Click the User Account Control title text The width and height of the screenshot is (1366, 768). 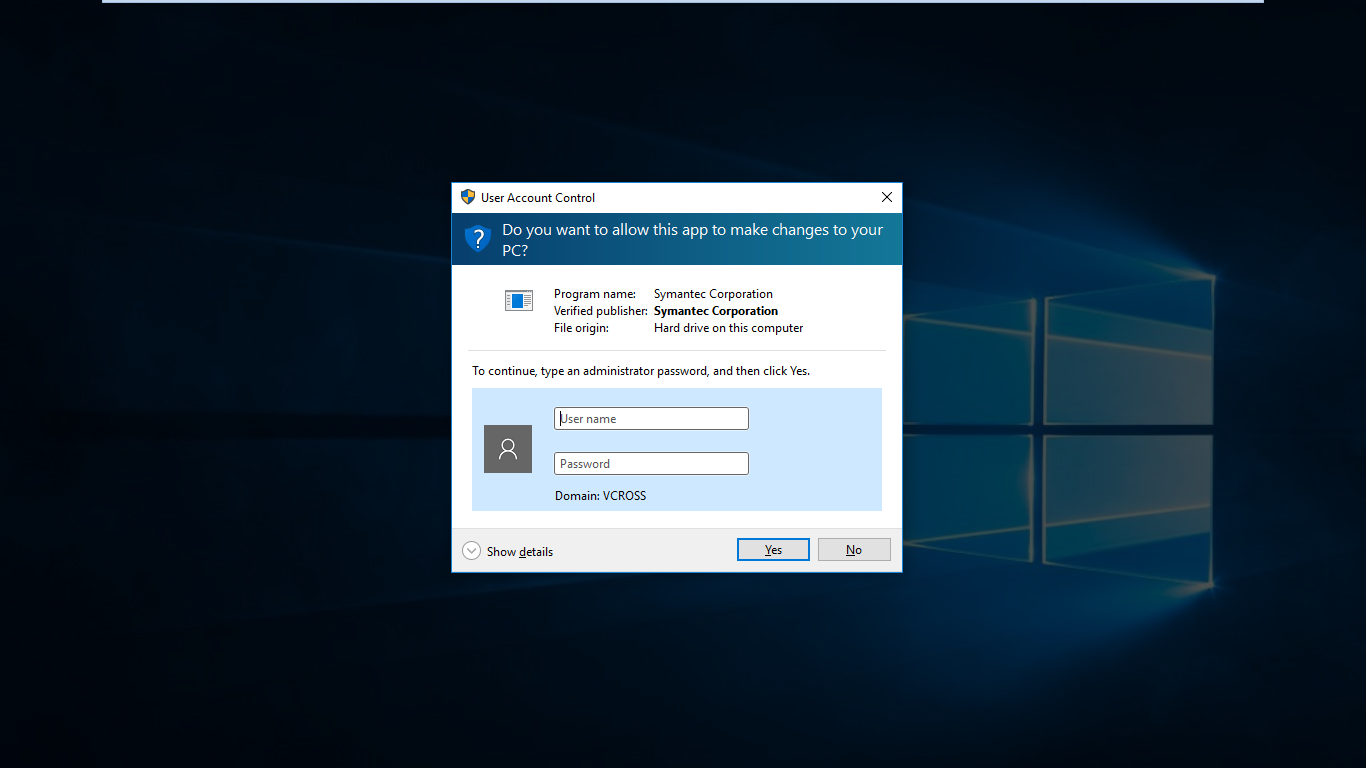[x=538, y=198]
